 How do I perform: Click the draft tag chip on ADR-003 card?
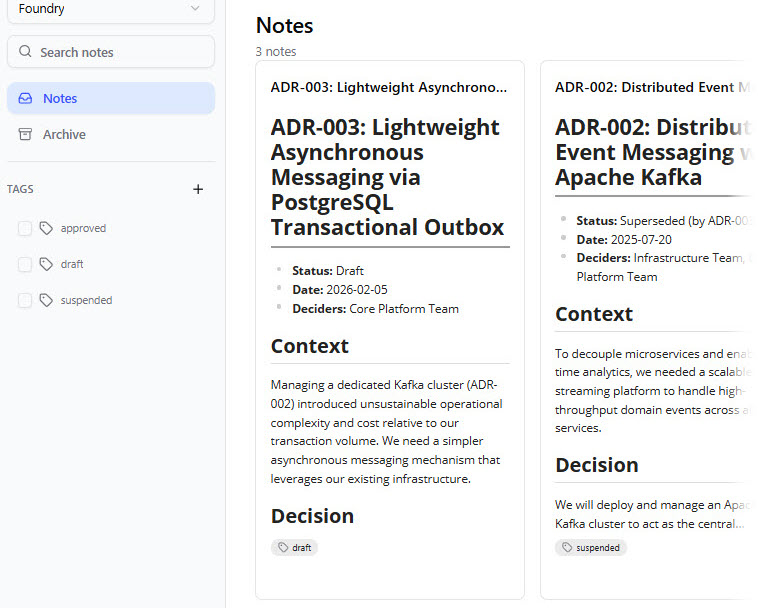tap(294, 548)
